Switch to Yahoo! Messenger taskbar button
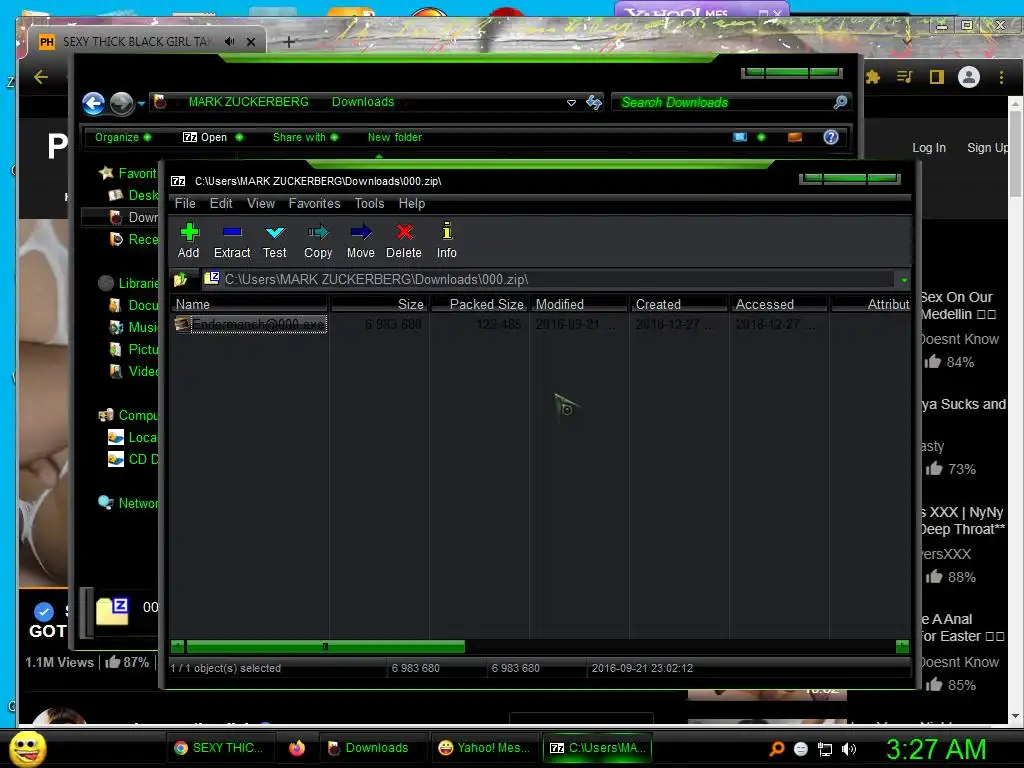Image resolution: width=1024 pixels, height=768 pixels. pos(483,748)
